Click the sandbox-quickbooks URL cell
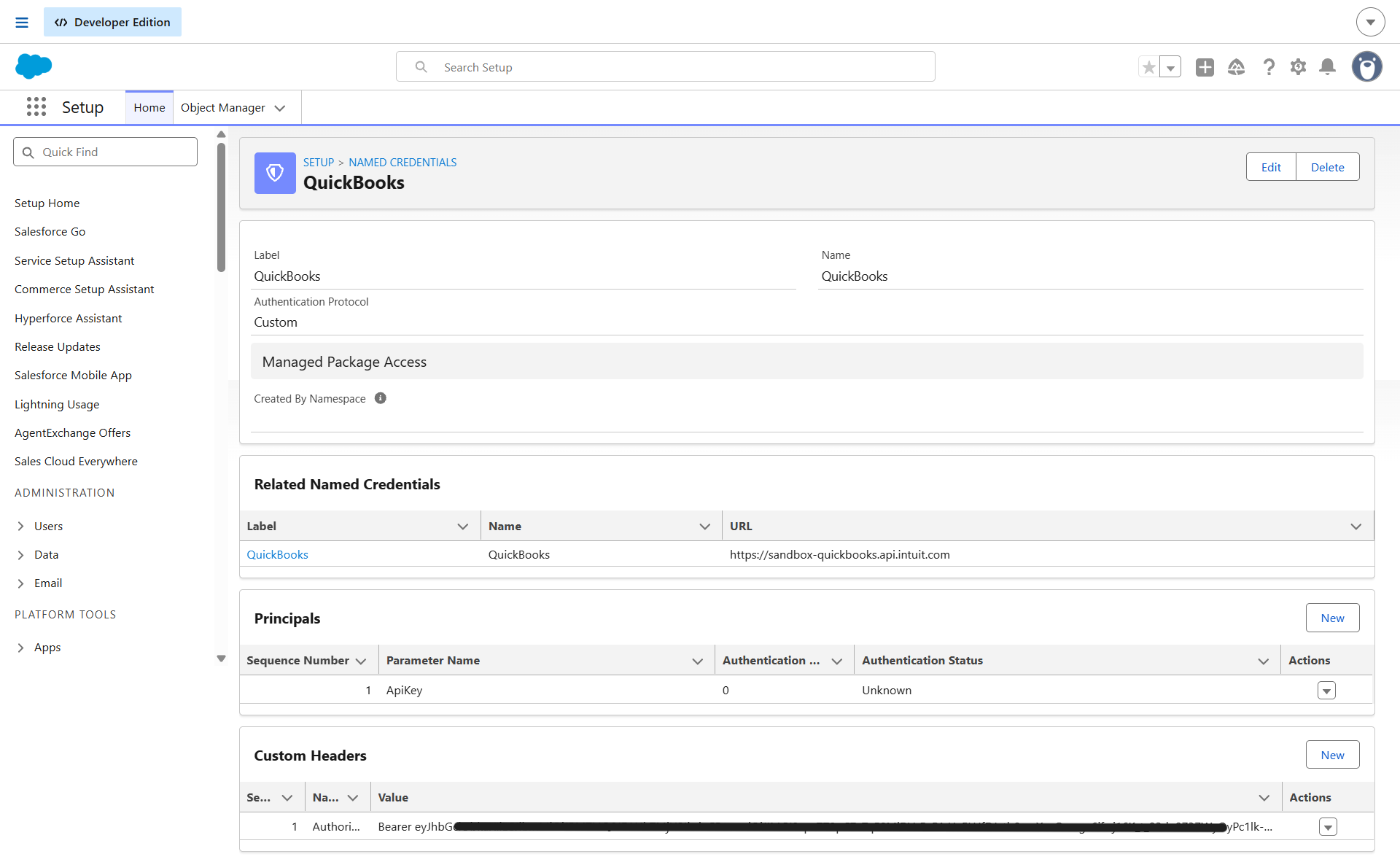Image resolution: width=1400 pixels, height=862 pixels. (839, 554)
